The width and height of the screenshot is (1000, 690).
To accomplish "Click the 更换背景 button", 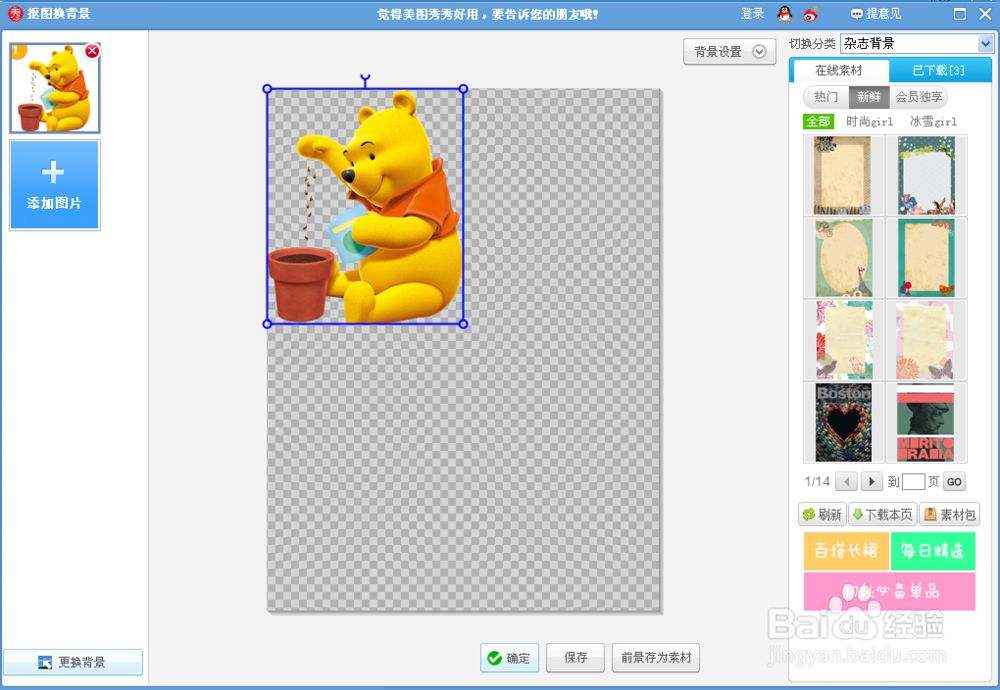I will pyautogui.click(x=73, y=662).
